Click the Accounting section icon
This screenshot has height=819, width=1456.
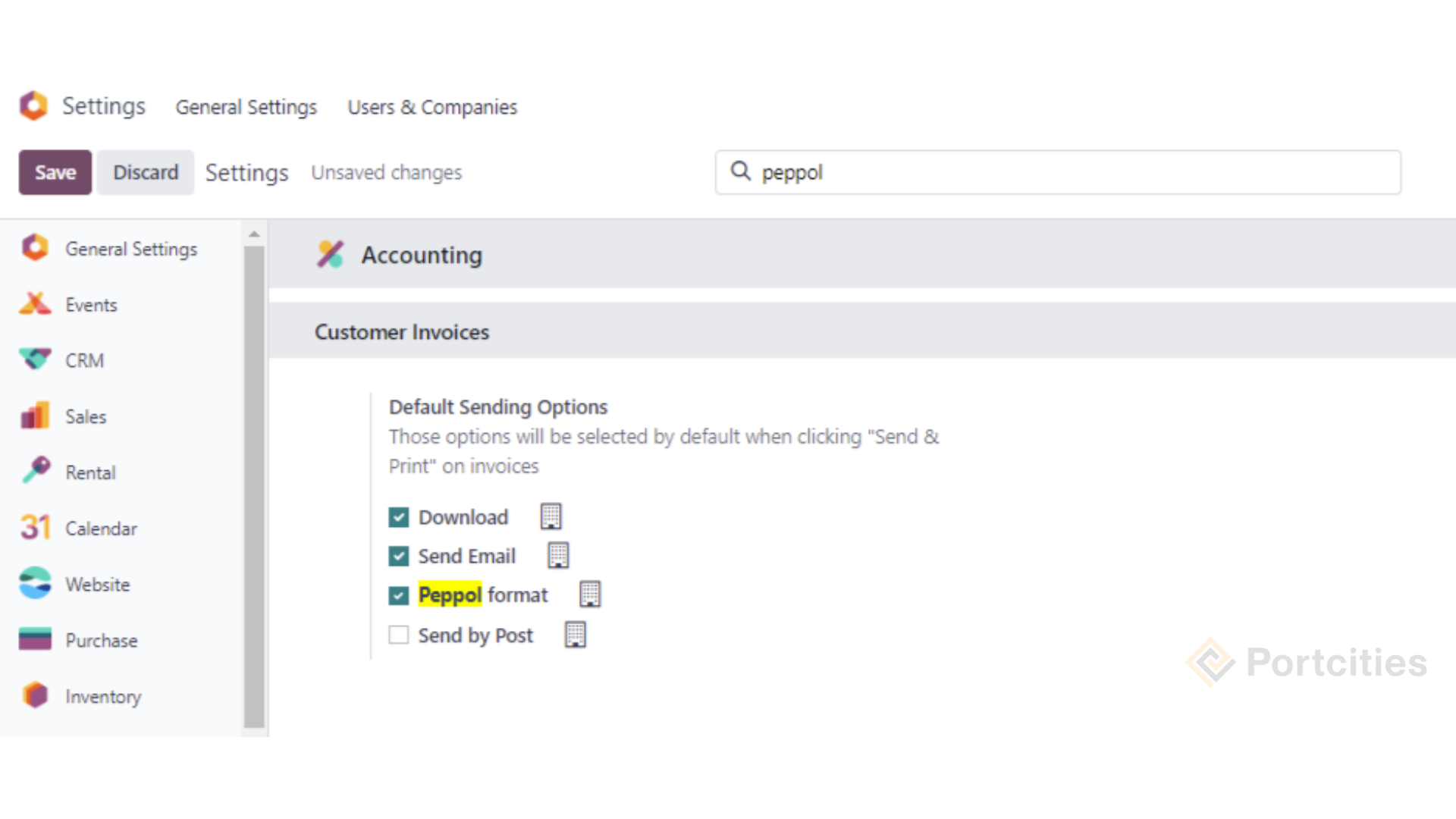(331, 254)
